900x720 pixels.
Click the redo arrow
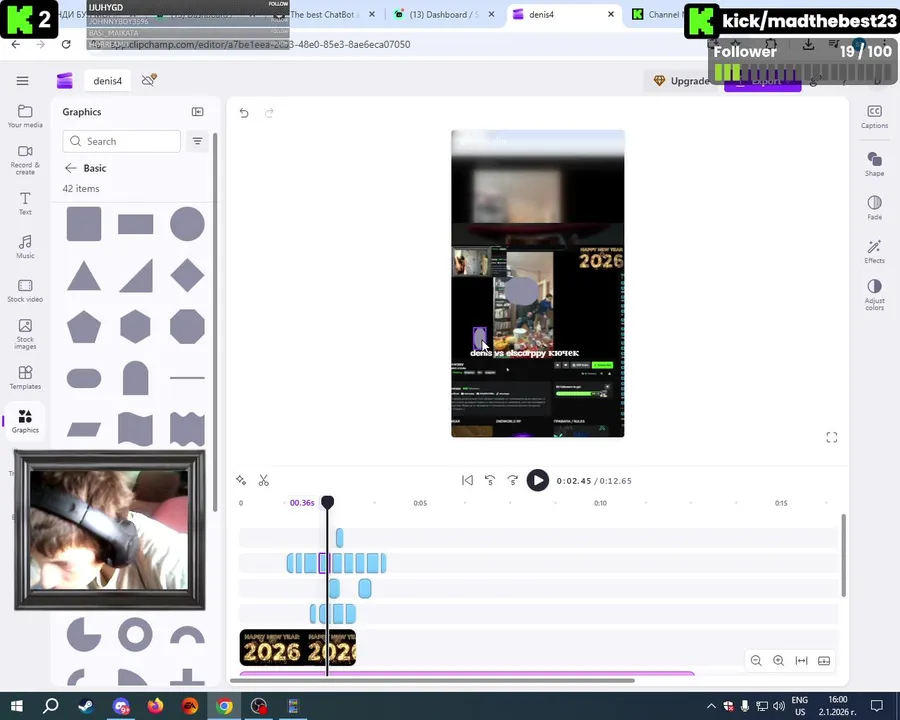click(269, 113)
